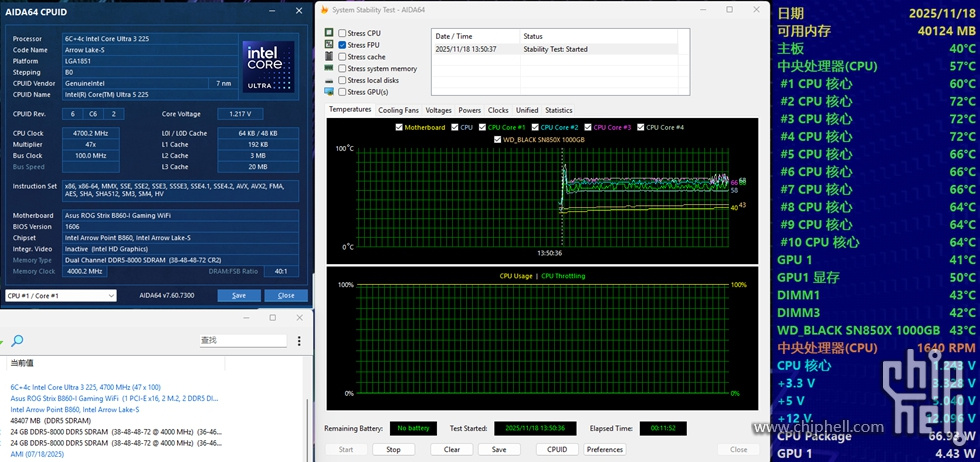980x462 pixels.
Task: Click the Stress local disks drive icon
Action: click(329, 80)
